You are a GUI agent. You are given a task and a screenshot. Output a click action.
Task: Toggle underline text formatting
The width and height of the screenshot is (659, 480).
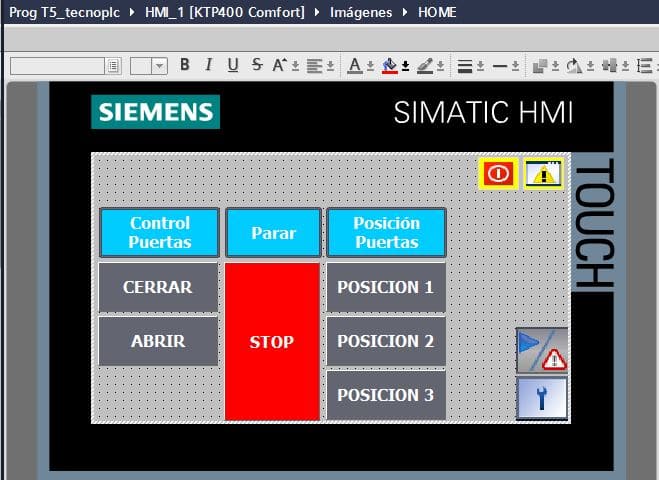233,66
